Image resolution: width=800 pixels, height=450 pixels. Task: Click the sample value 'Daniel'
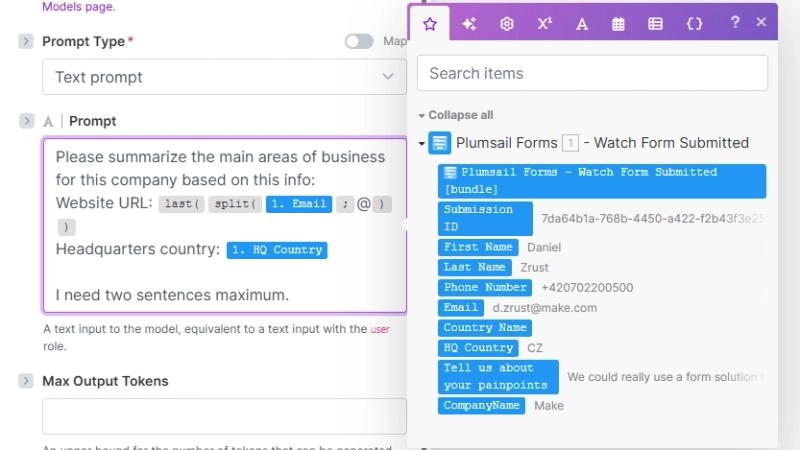point(544,247)
